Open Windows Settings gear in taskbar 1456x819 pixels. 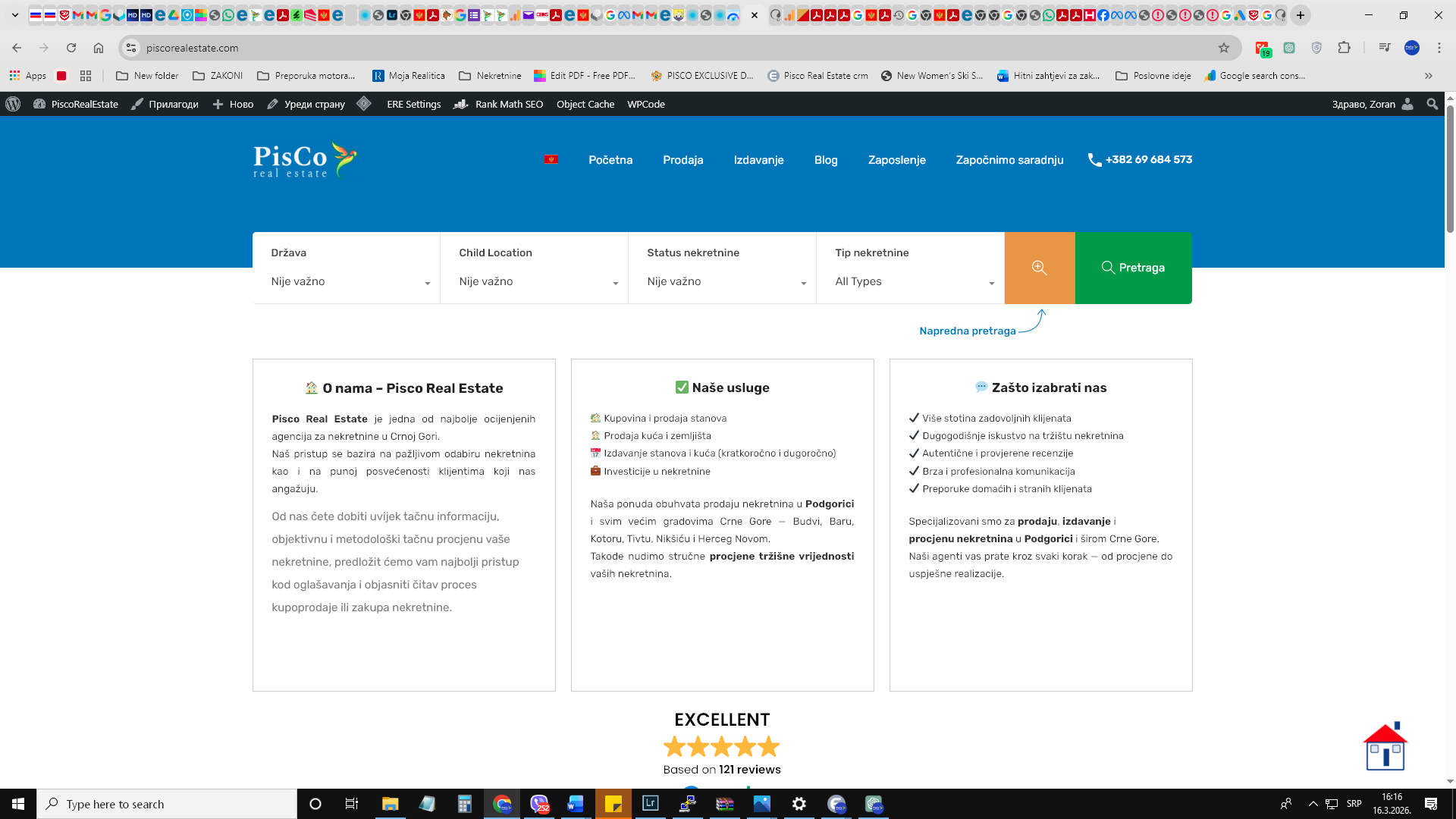click(799, 804)
